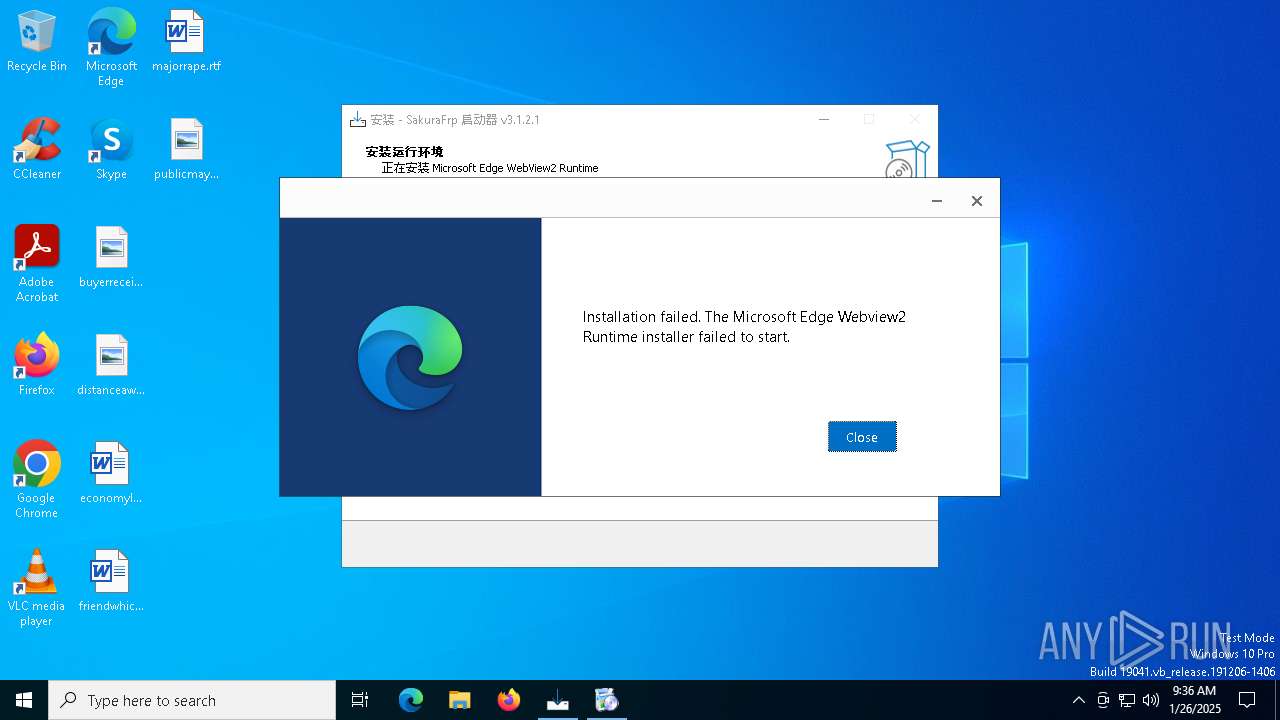
Task: Open the network status tray icon
Action: pyautogui.click(x=1127, y=700)
